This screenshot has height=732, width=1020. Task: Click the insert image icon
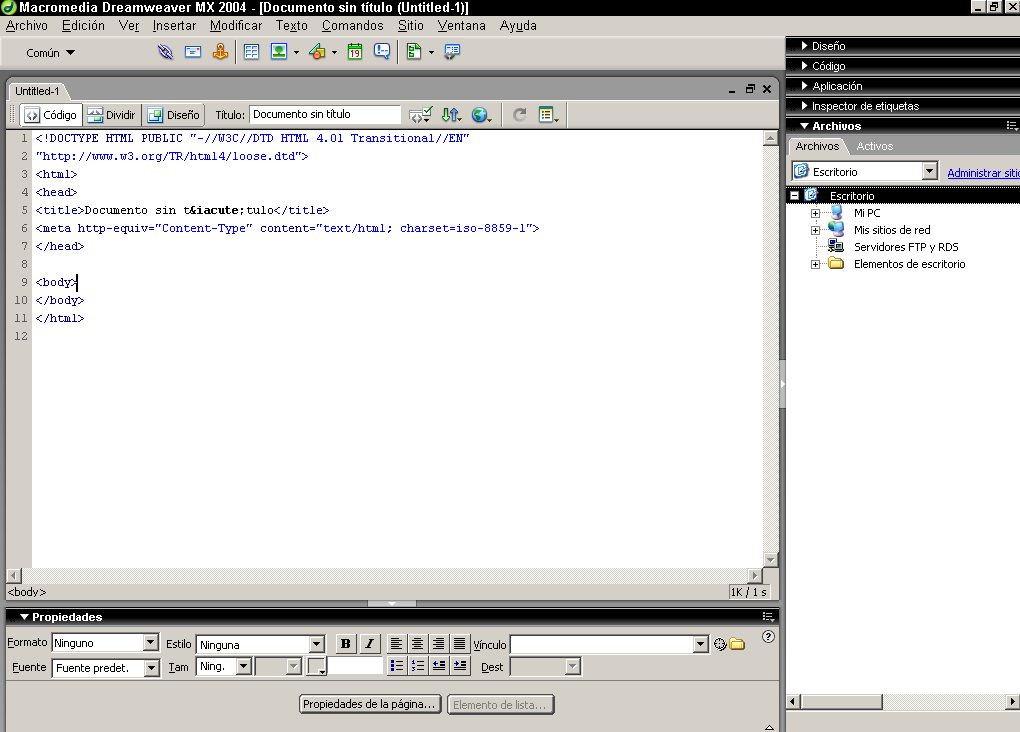pyautogui.click(x=279, y=52)
